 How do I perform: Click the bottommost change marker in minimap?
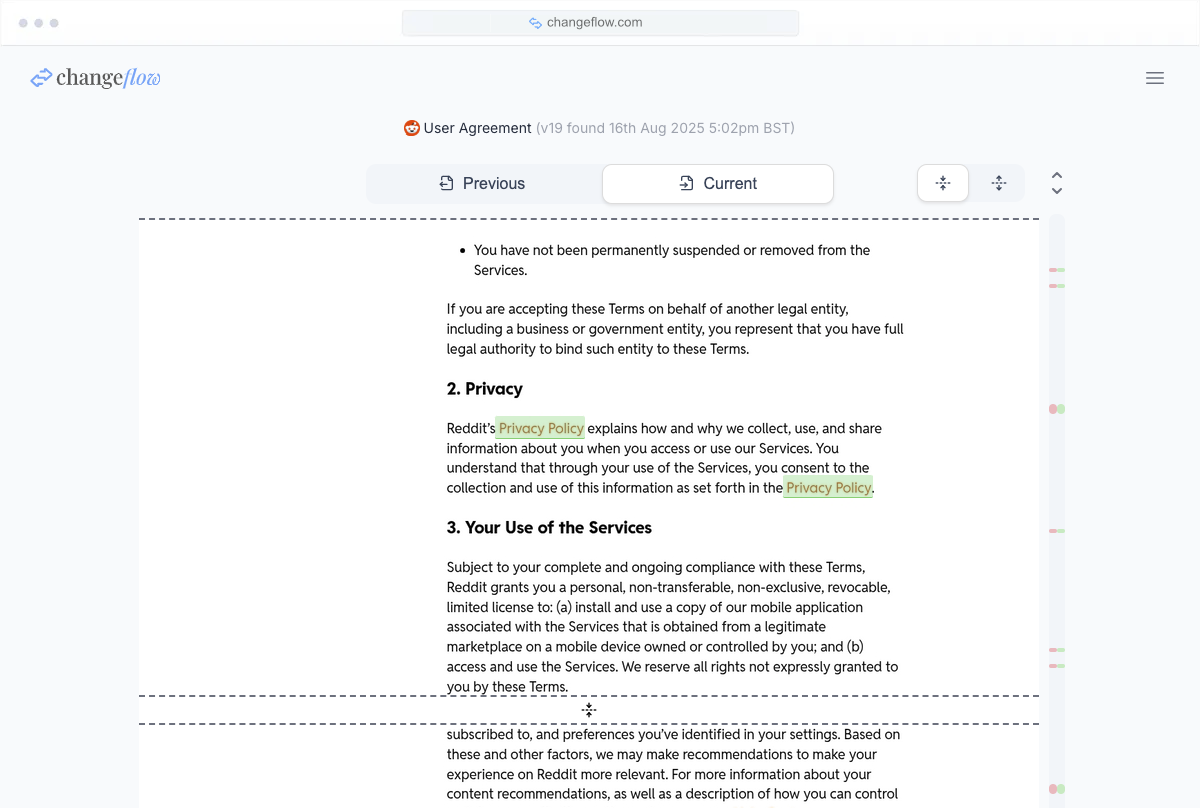(1057, 789)
